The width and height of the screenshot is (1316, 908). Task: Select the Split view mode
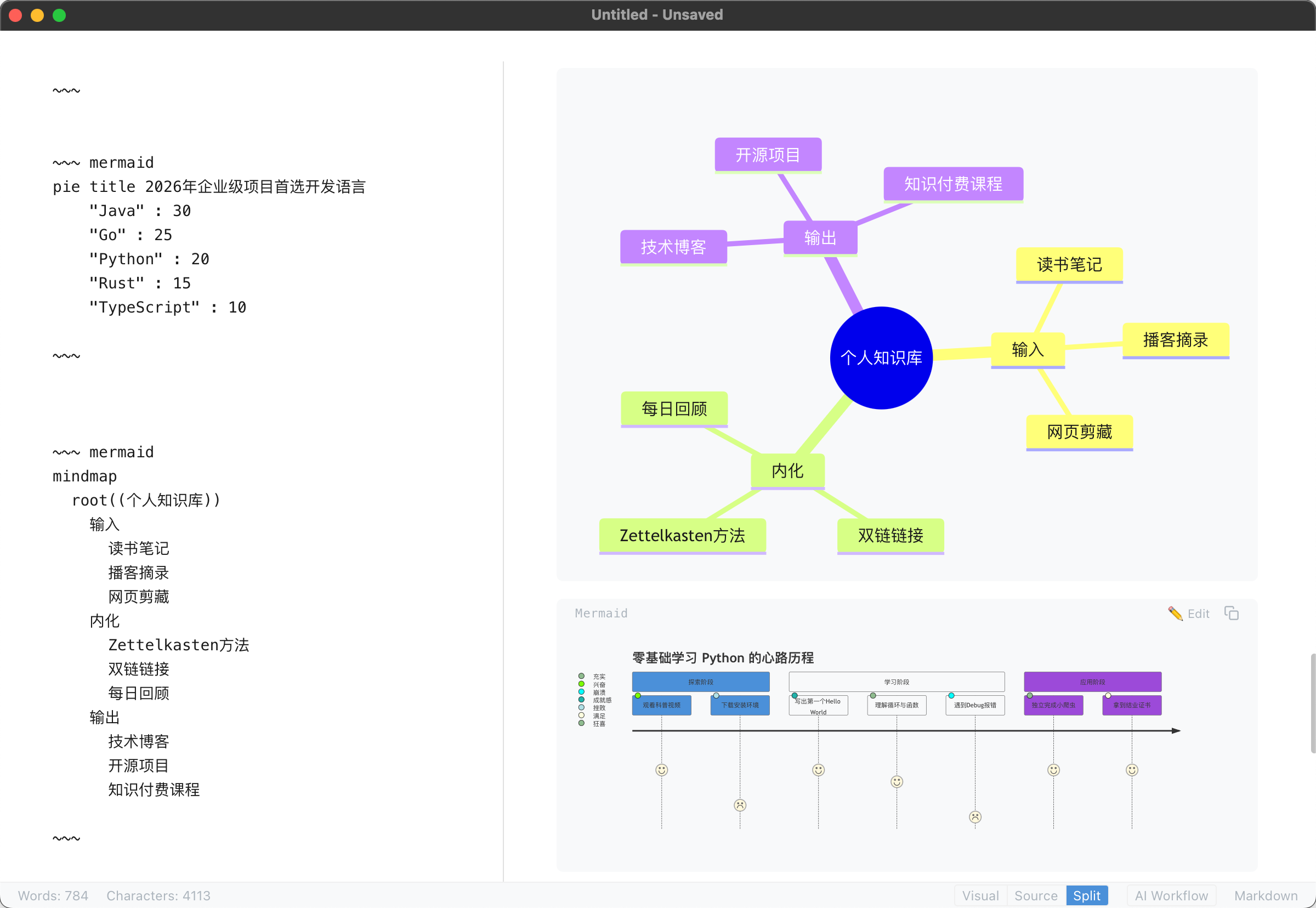point(1086,895)
